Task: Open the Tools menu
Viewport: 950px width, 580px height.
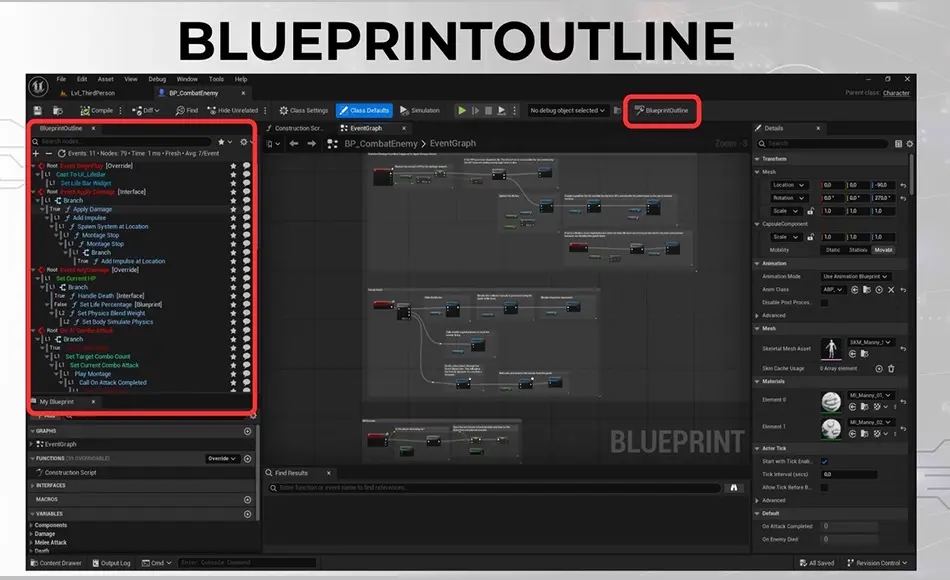Action: (216, 79)
